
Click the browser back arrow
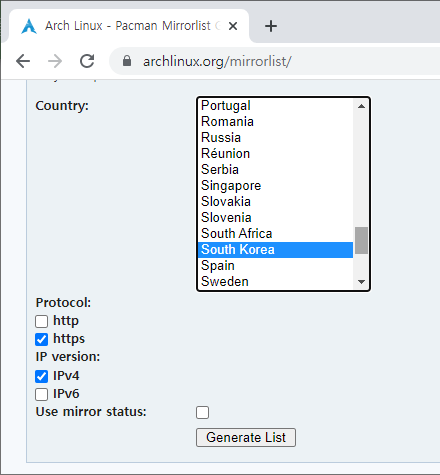23,61
